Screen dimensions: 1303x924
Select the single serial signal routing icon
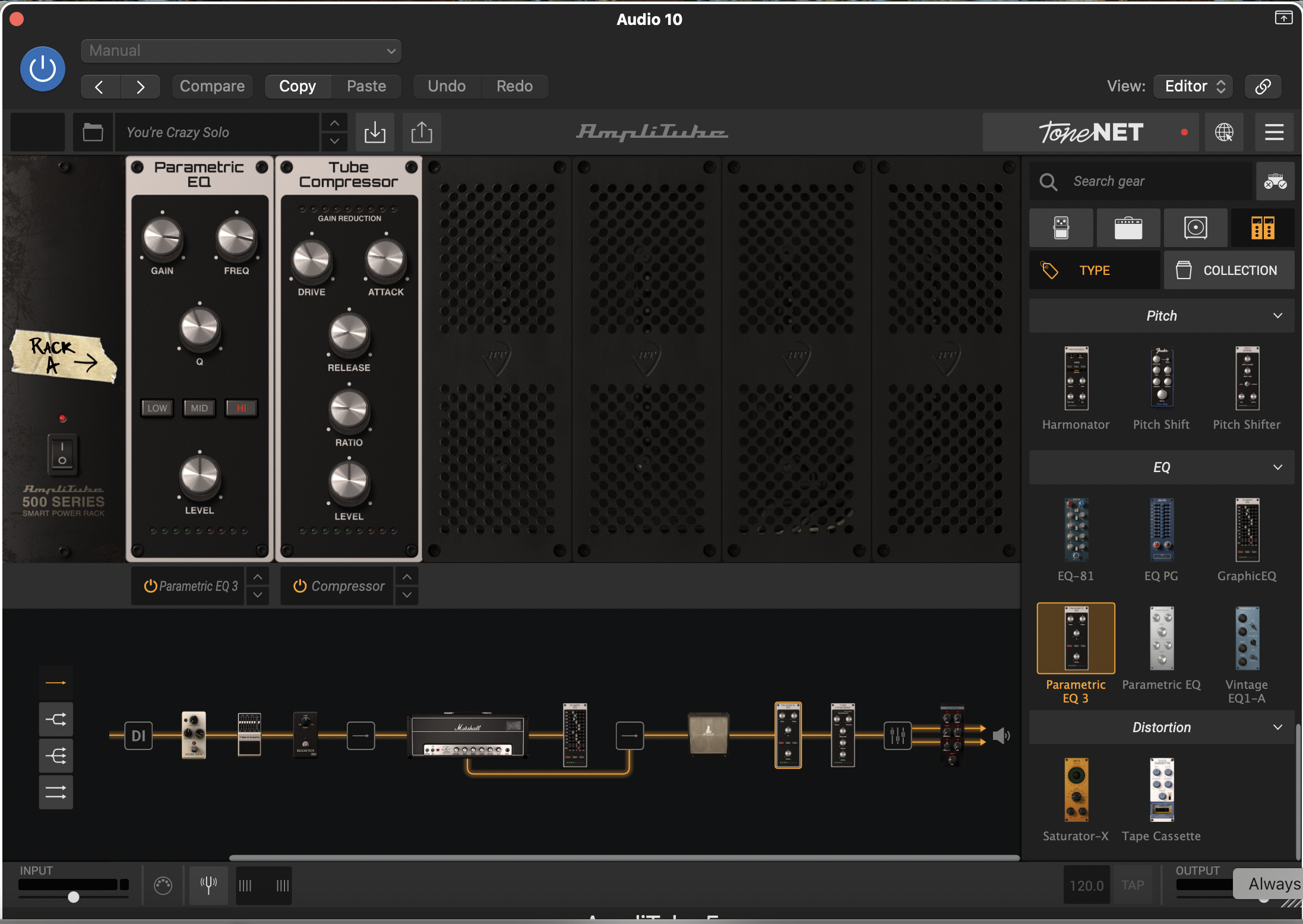[56, 683]
